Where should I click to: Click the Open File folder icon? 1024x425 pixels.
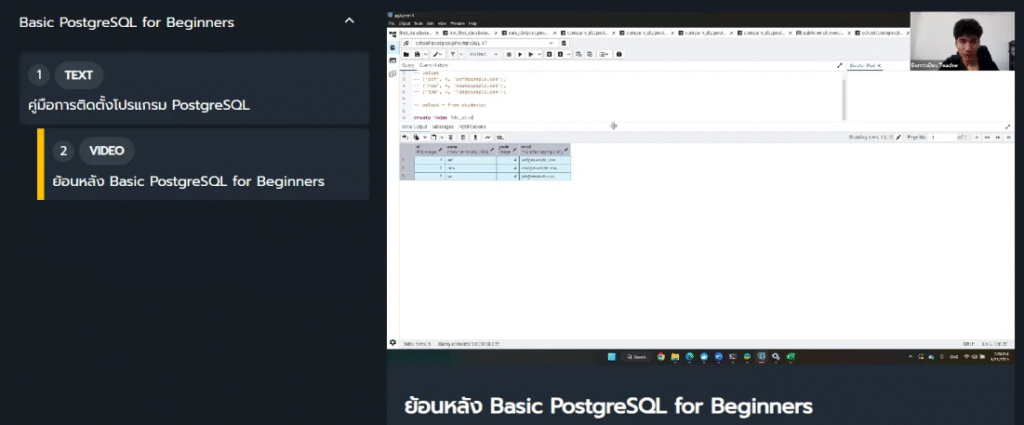click(406, 54)
